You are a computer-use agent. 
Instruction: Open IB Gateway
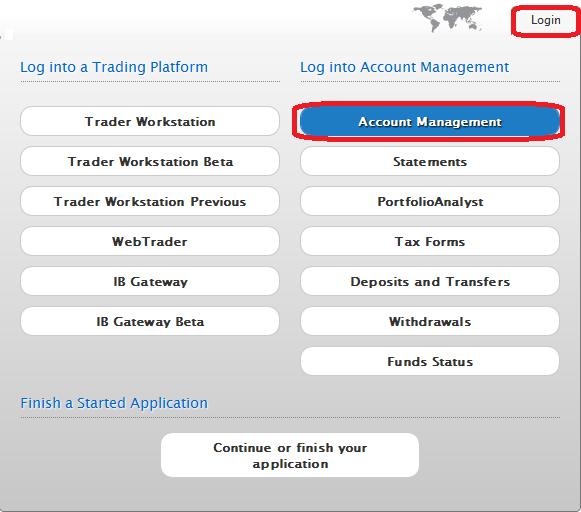[x=150, y=281]
